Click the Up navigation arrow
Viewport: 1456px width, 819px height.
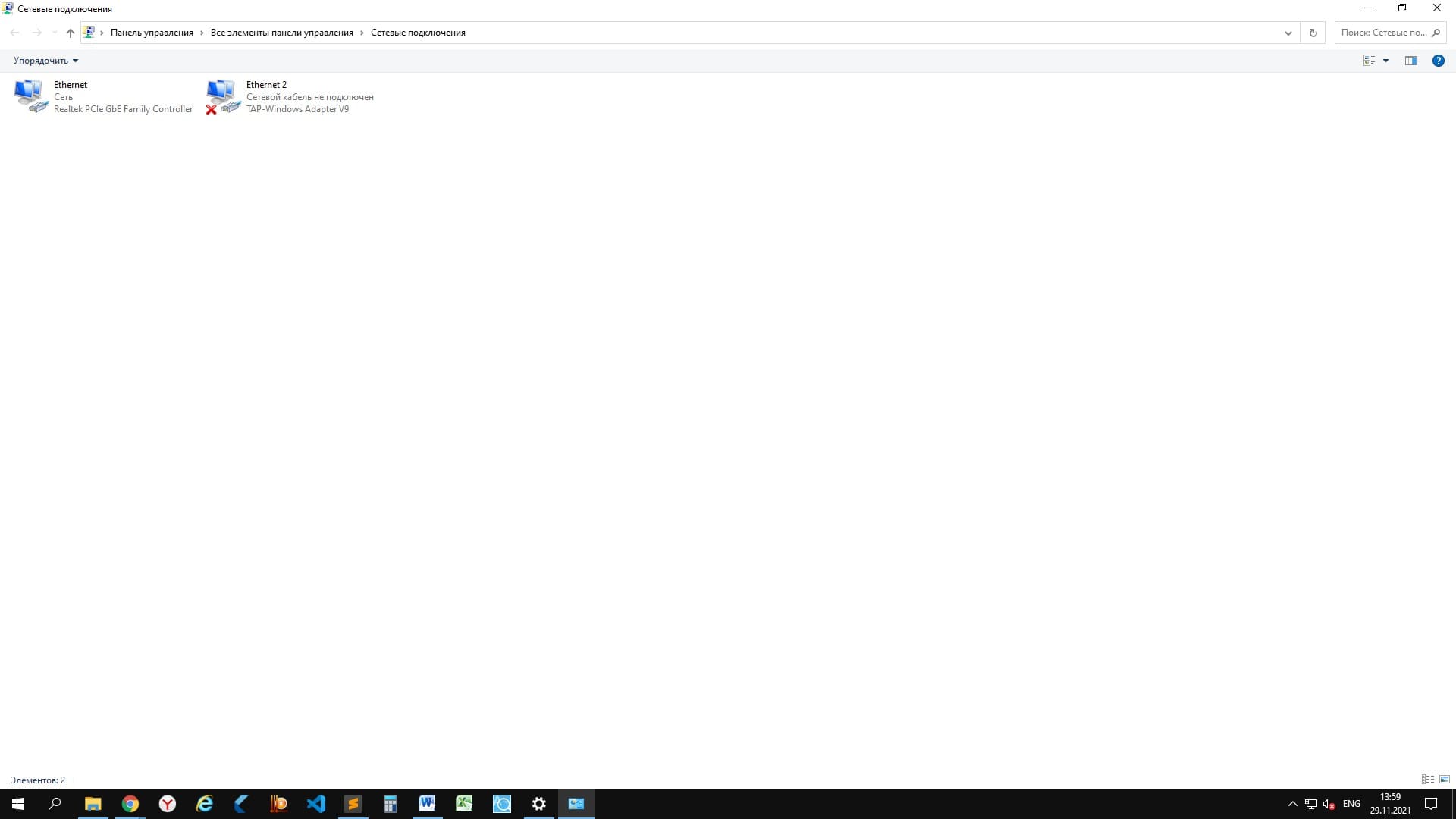click(x=71, y=33)
